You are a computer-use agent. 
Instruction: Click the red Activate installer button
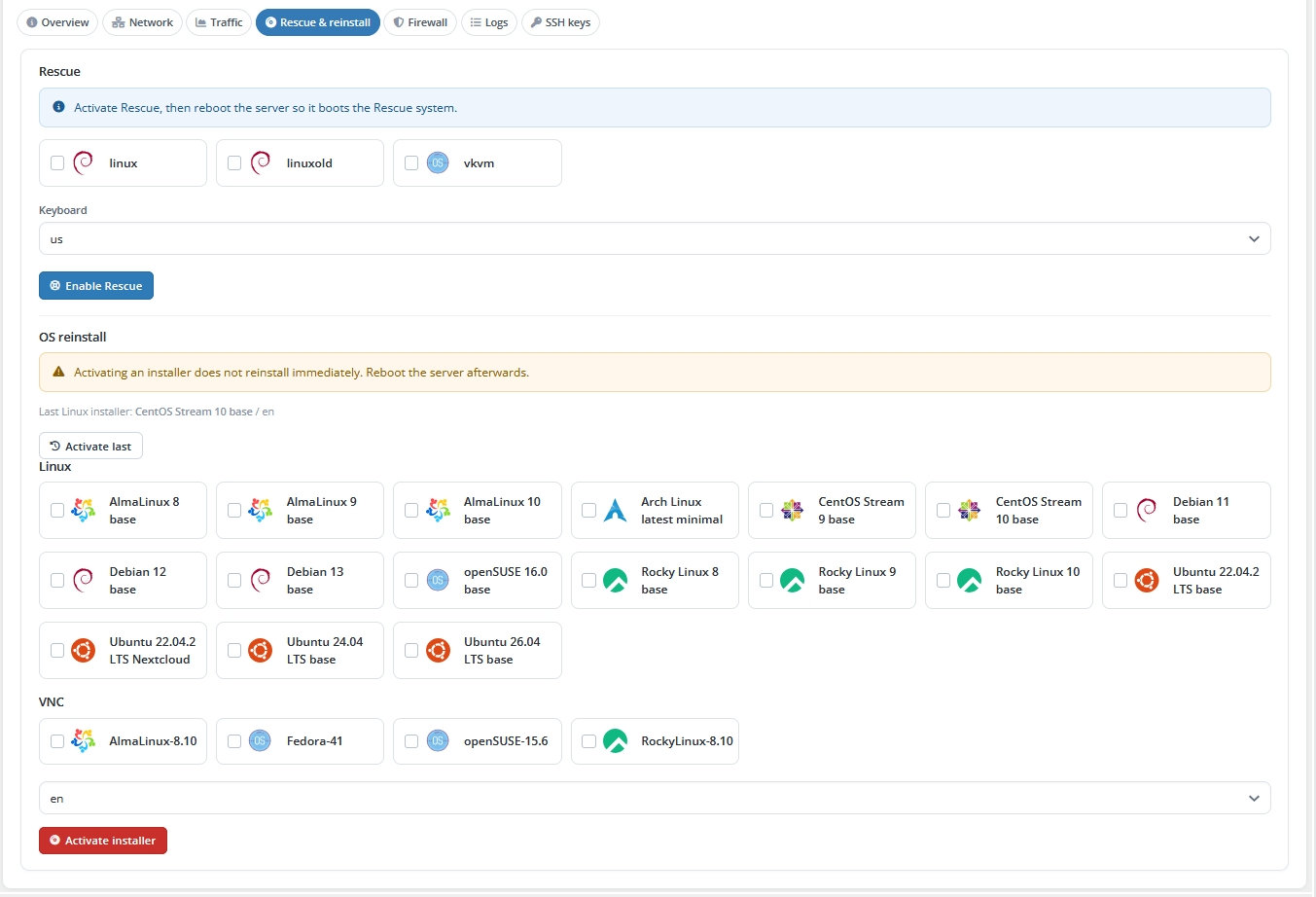pyautogui.click(x=103, y=840)
